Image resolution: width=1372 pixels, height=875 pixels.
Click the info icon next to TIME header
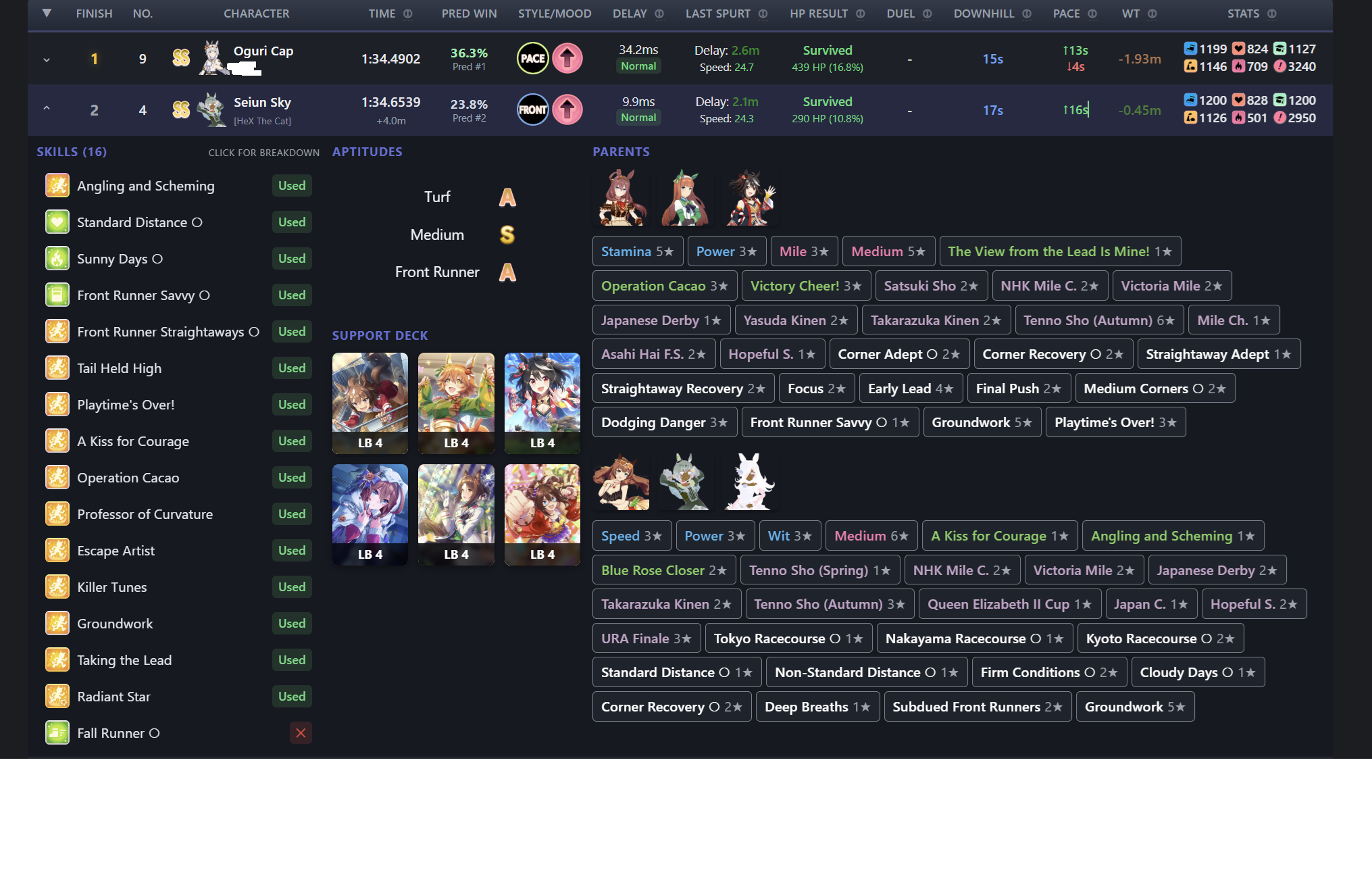click(x=408, y=14)
